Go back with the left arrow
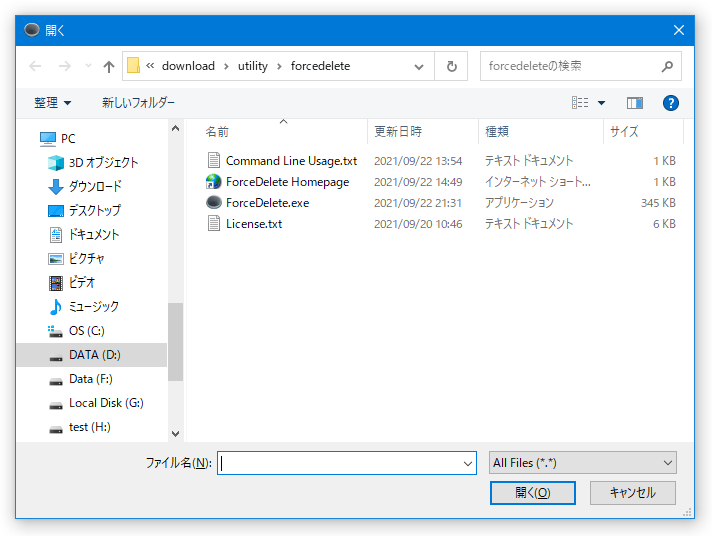 pos(35,66)
